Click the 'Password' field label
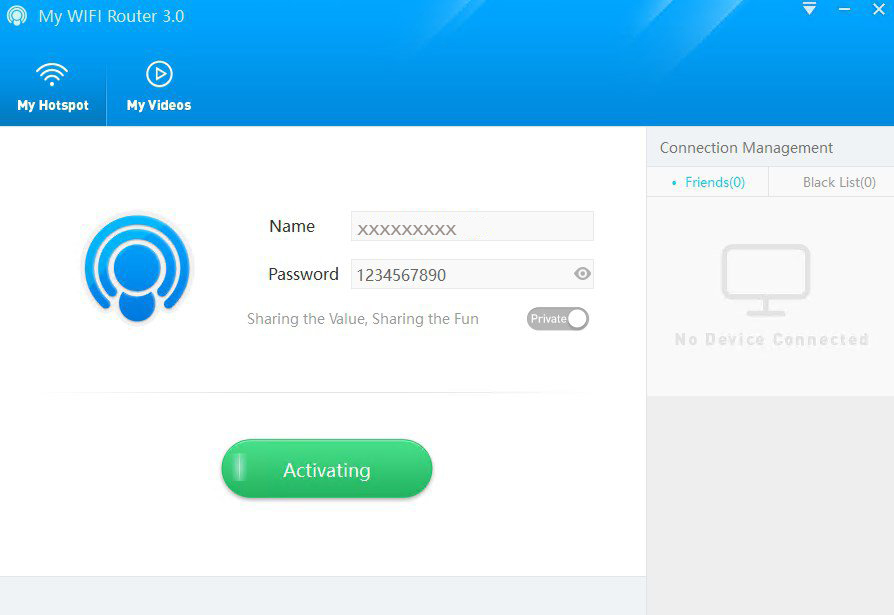 (303, 274)
